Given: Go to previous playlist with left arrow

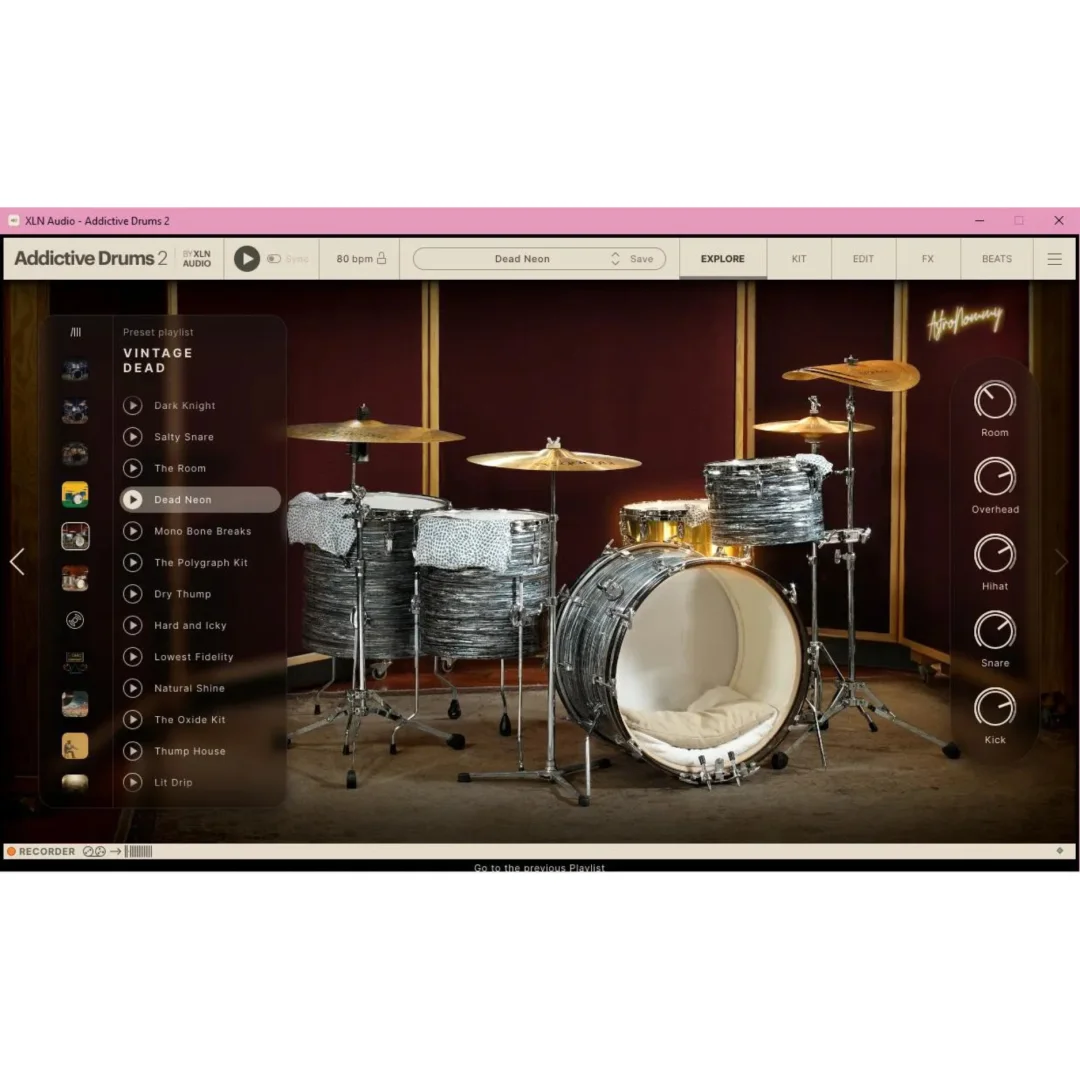Looking at the screenshot, I should pos(17,562).
